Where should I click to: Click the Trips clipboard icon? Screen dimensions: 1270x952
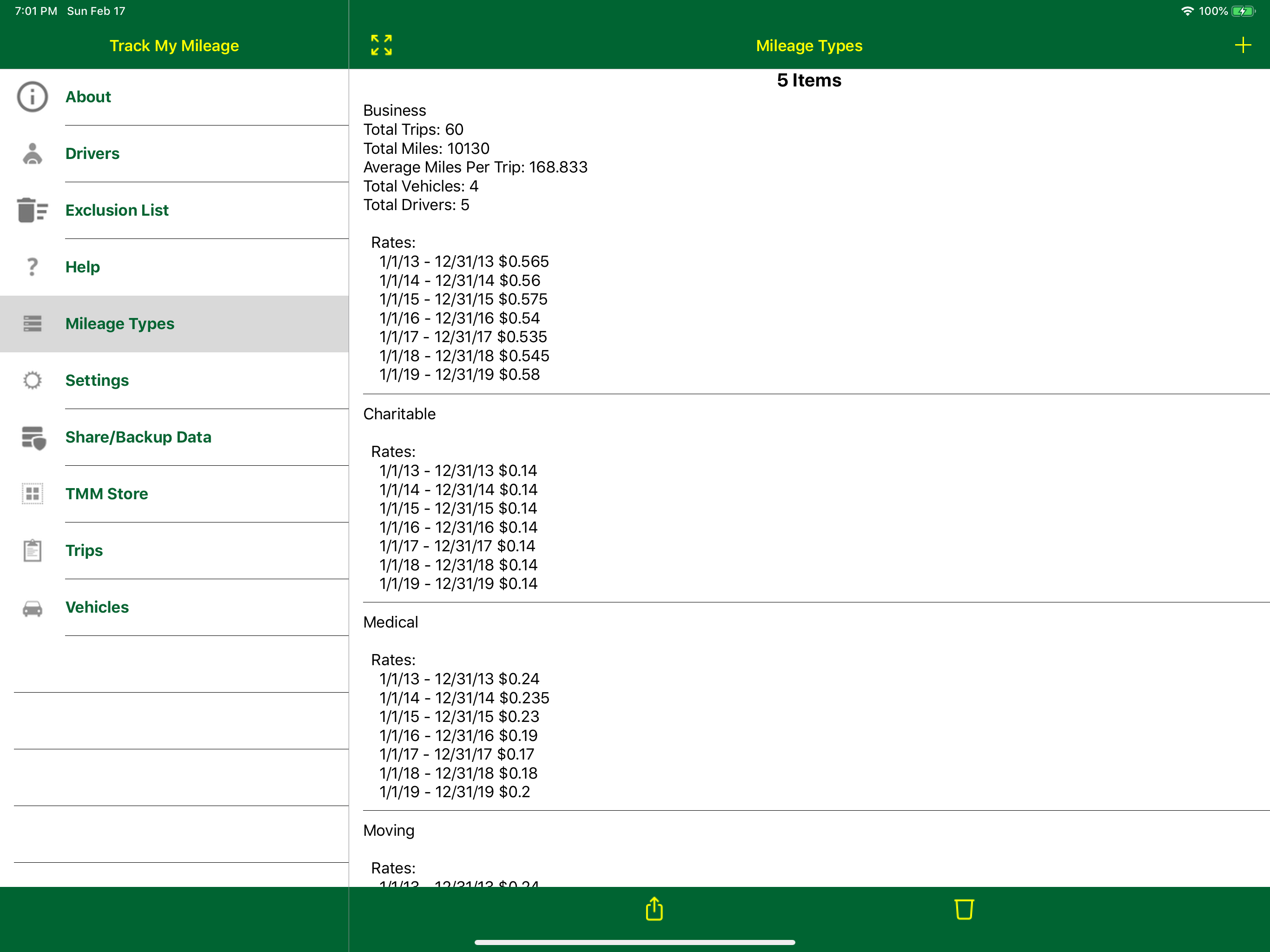pos(32,551)
